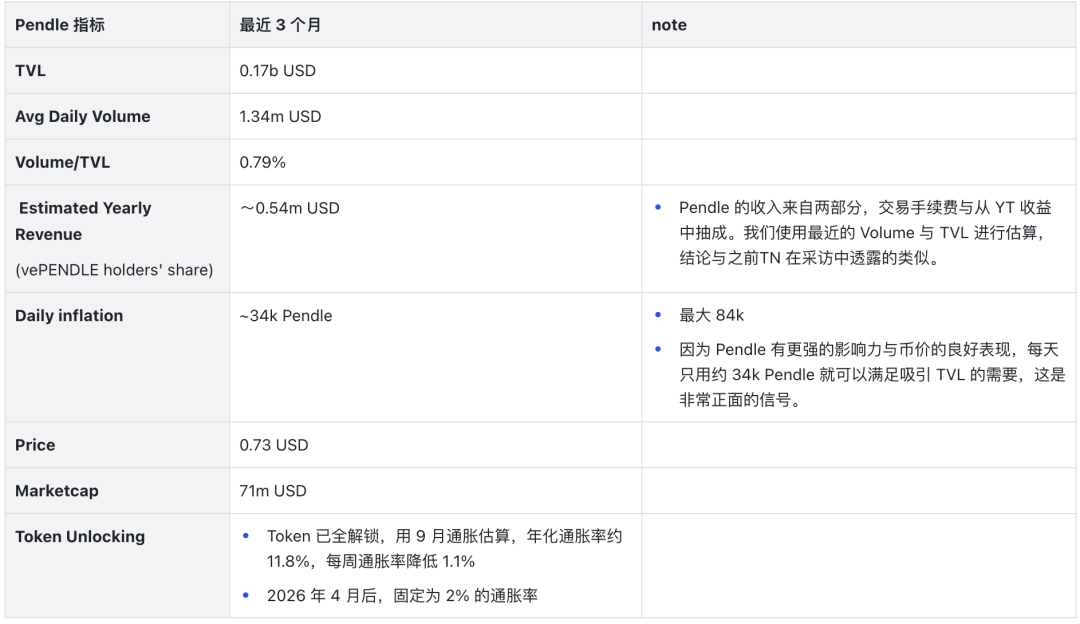Click the "Pendle 指标" column header
This screenshot has width=1080, height=624.
click(x=60, y=25)
